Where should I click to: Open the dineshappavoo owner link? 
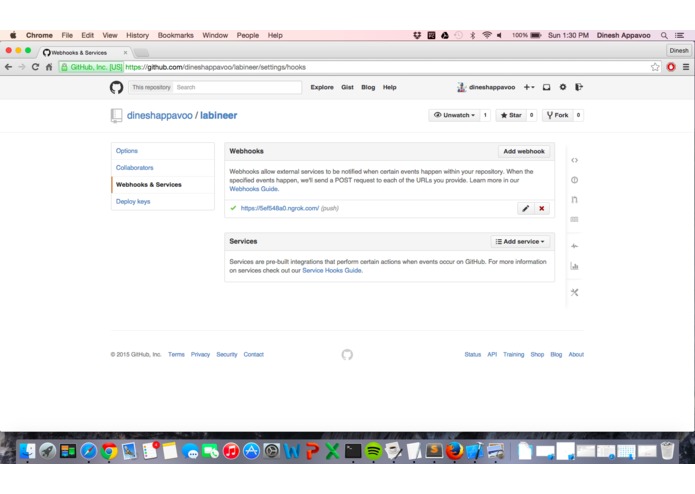coord(160,115)
